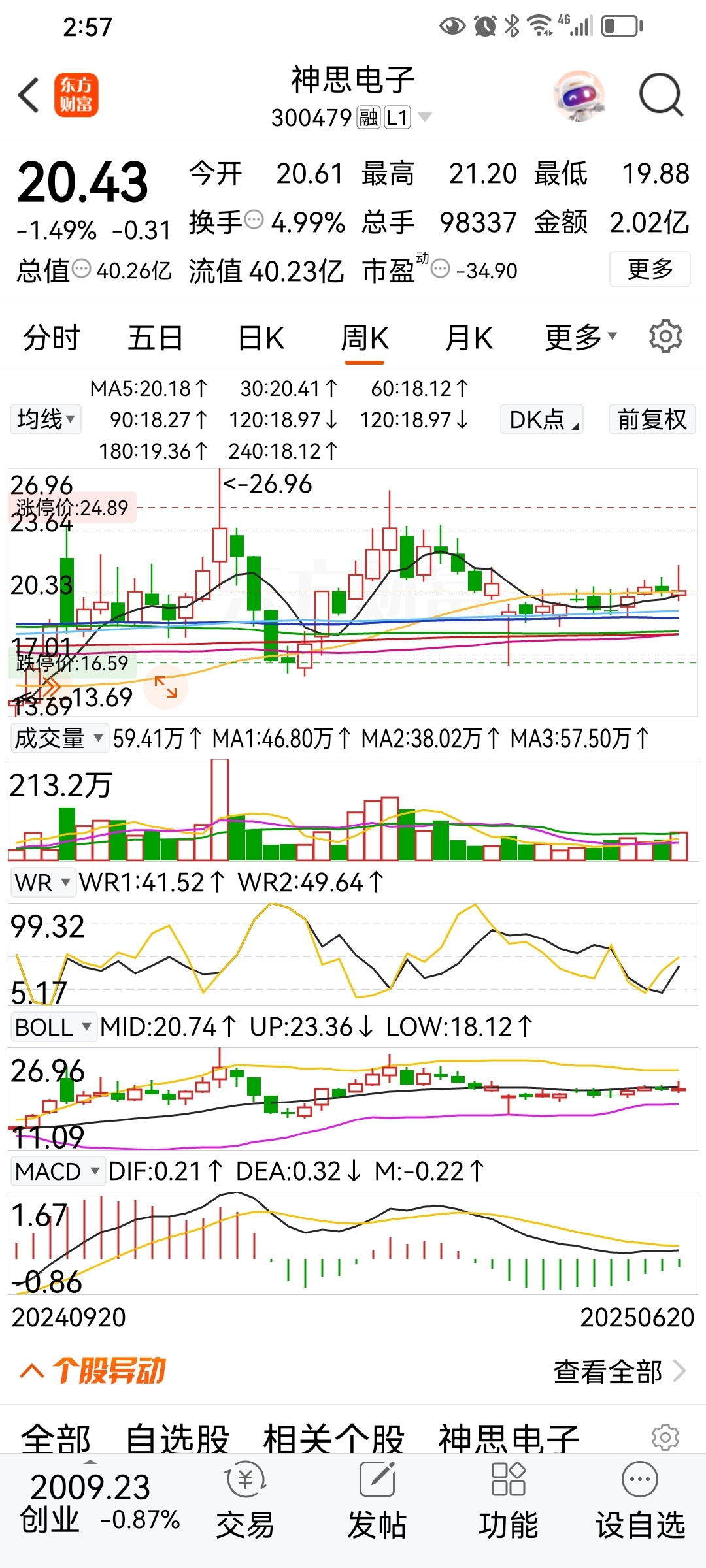Open the 前复权 adjustment selector
Viewport: 706px width, 1568px height.
point(652,419)
